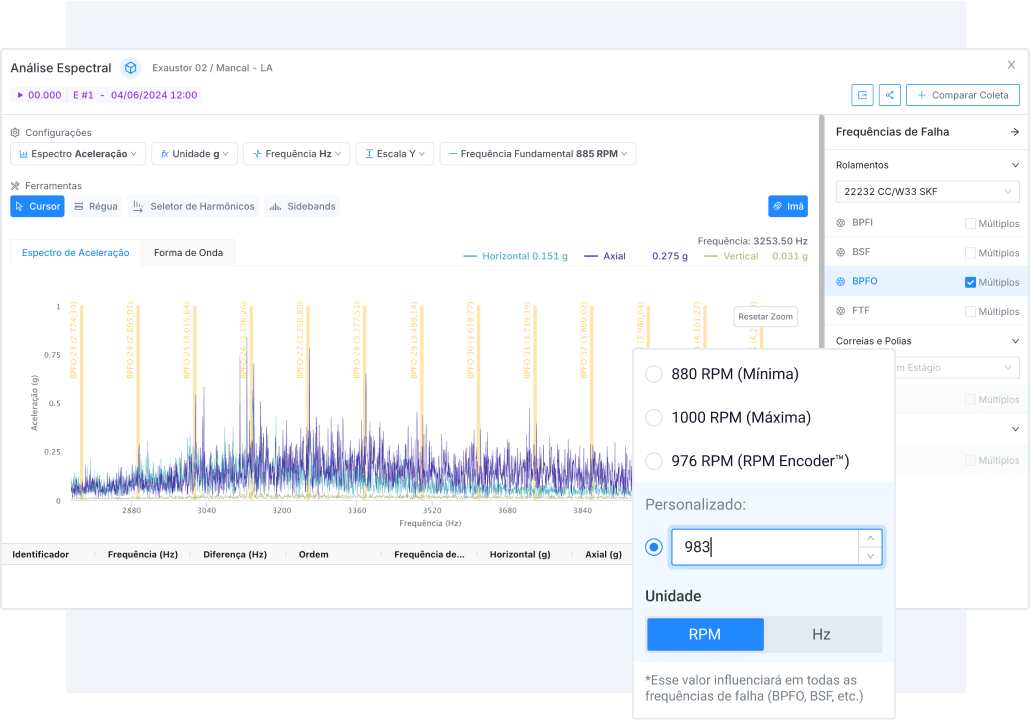Uncheck Múltiplos checkbox for BPFO
The height and width of the screenshot is (720, 1030).
970,282
